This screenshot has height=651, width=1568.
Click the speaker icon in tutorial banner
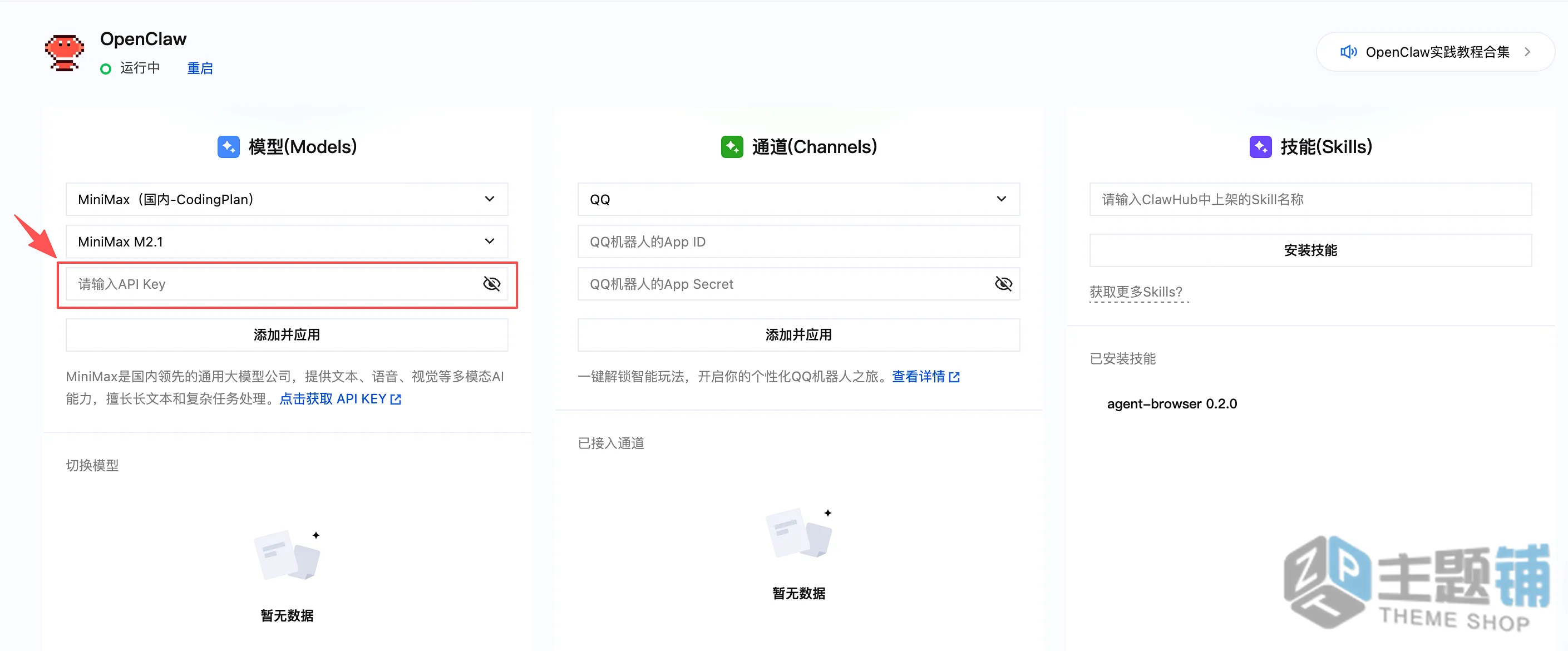pos(1348,52)
